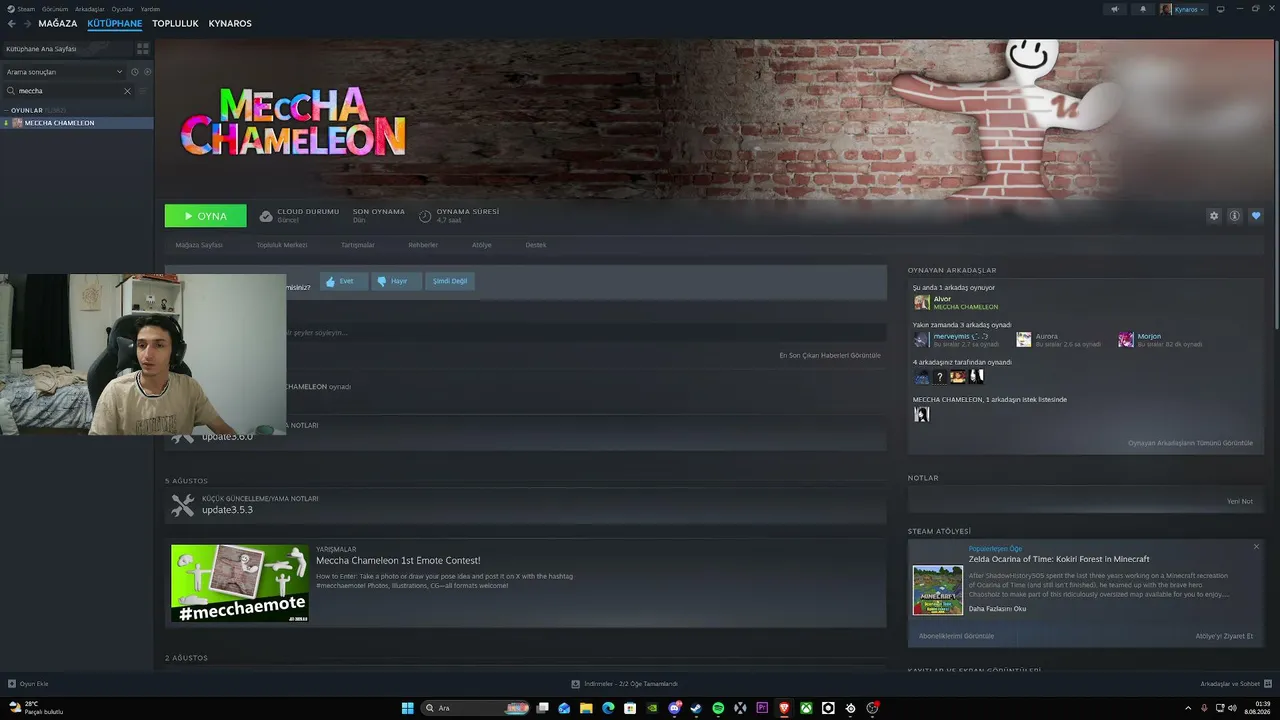Open File Explorer in taskbar
The height and width of the screenshot is (720, 1280).
click(x=586, y=708)
